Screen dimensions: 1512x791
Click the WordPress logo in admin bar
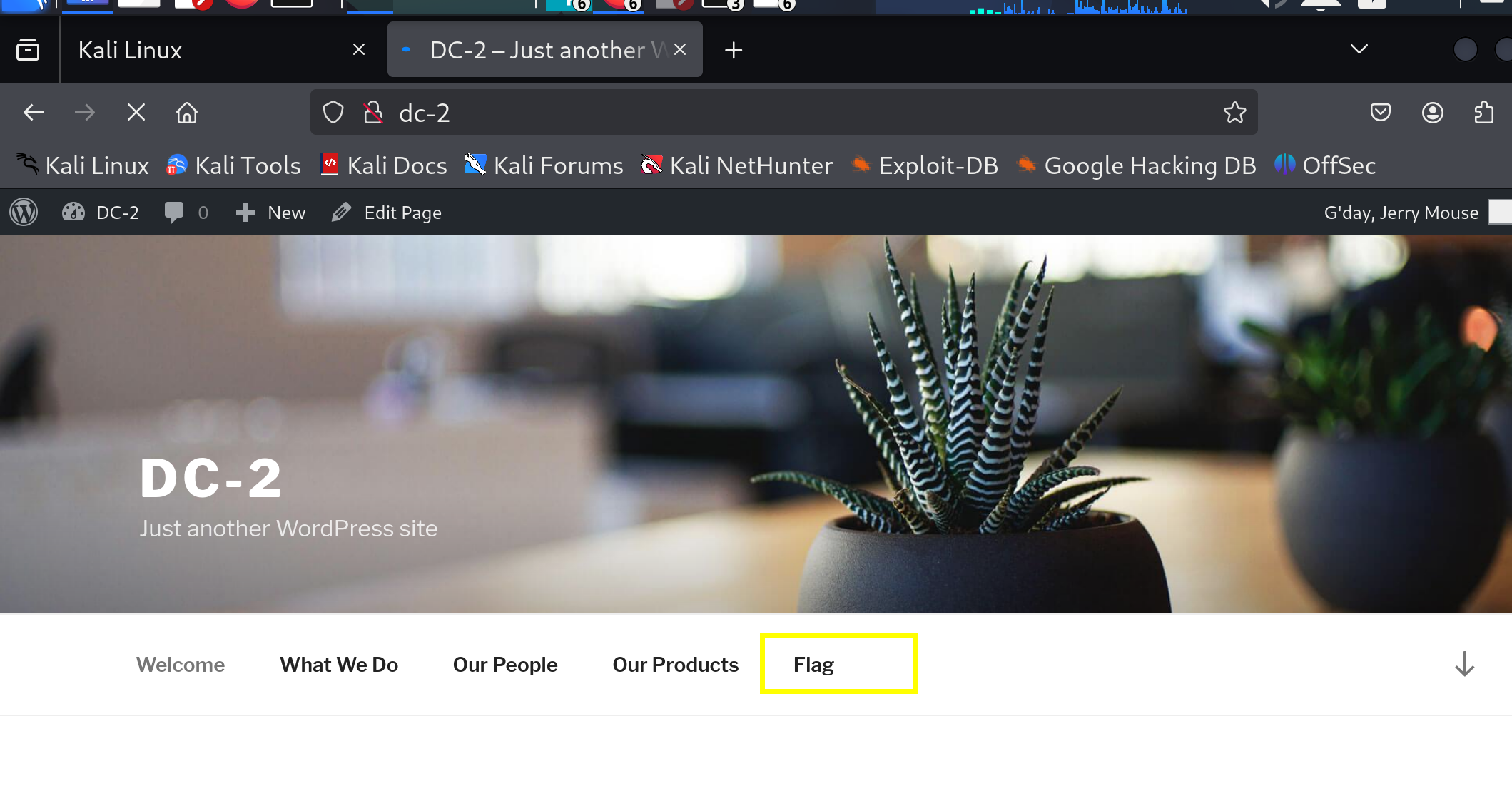coord(24,213)
